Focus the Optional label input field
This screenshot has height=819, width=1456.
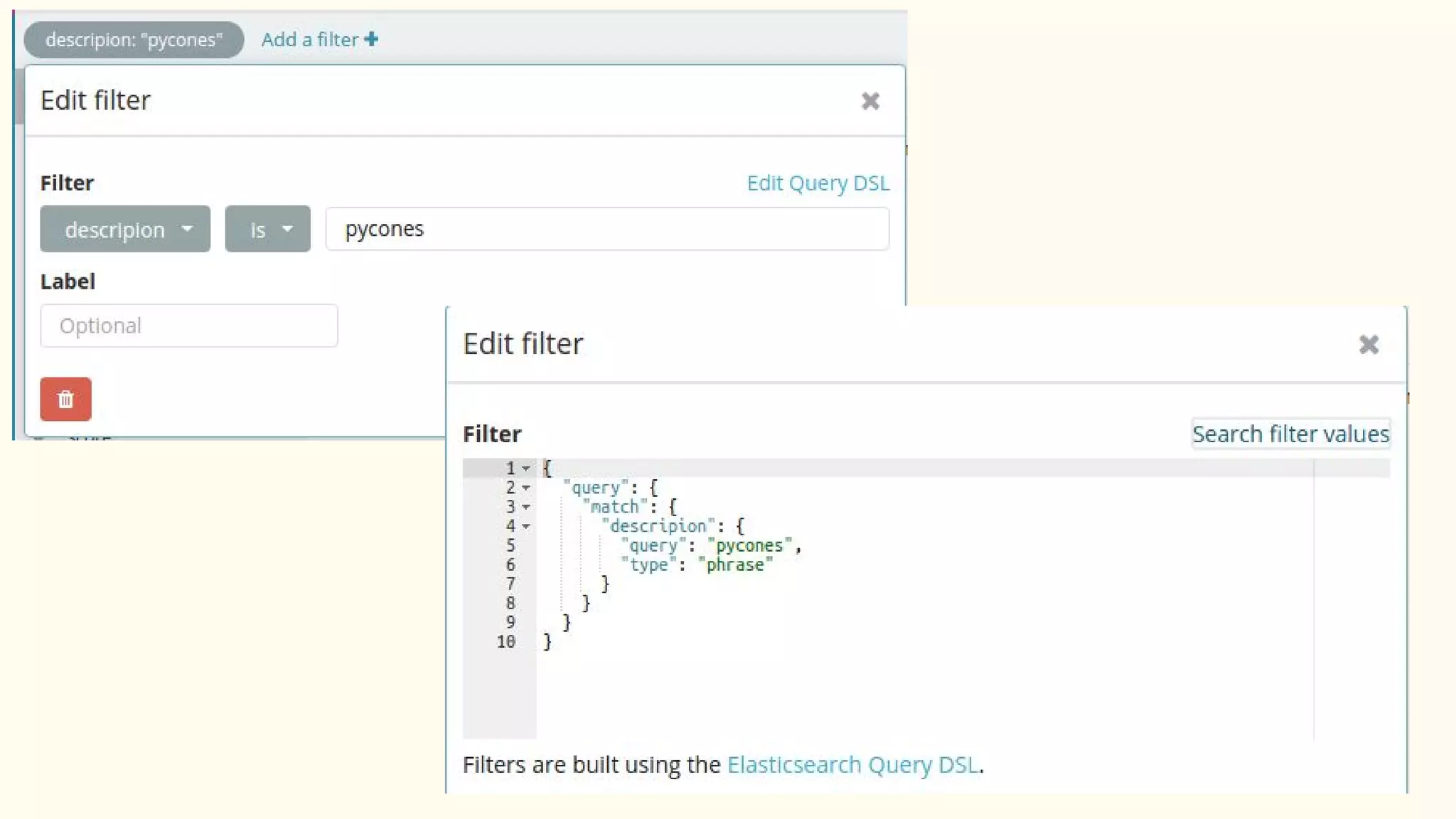click(x=188, y=326)
